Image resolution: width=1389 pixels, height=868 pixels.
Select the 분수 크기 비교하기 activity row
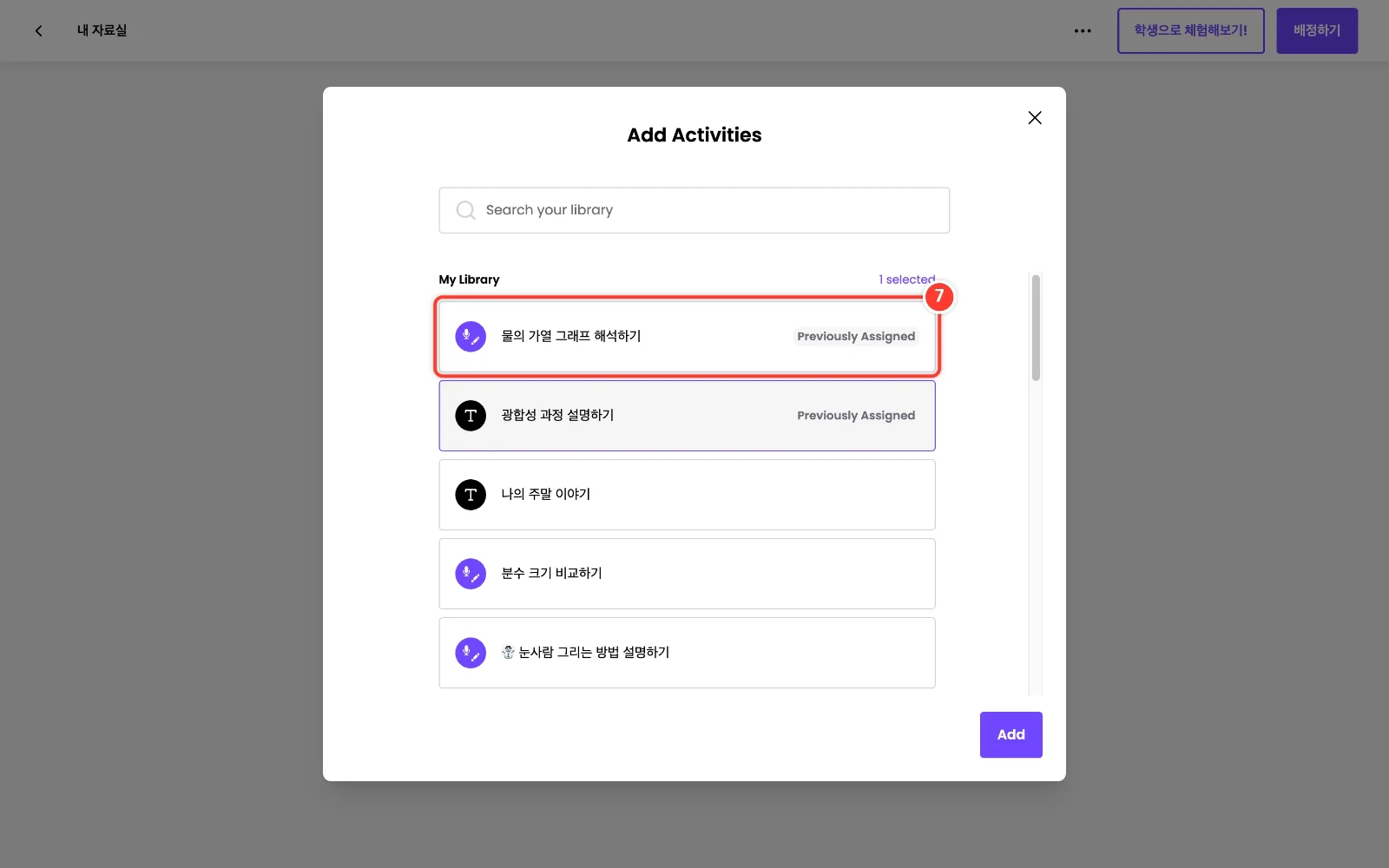[x=687, y=574]
